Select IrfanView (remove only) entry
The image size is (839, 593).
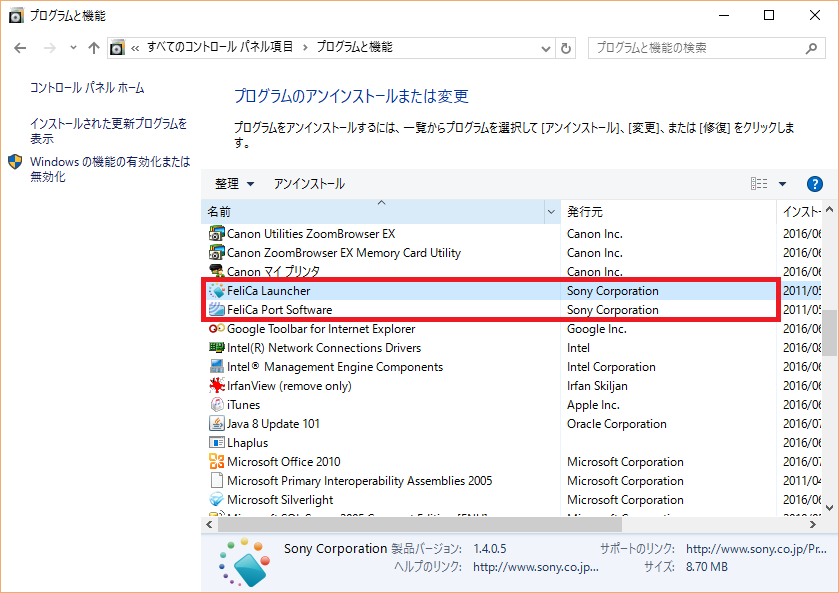pos(289,386)
